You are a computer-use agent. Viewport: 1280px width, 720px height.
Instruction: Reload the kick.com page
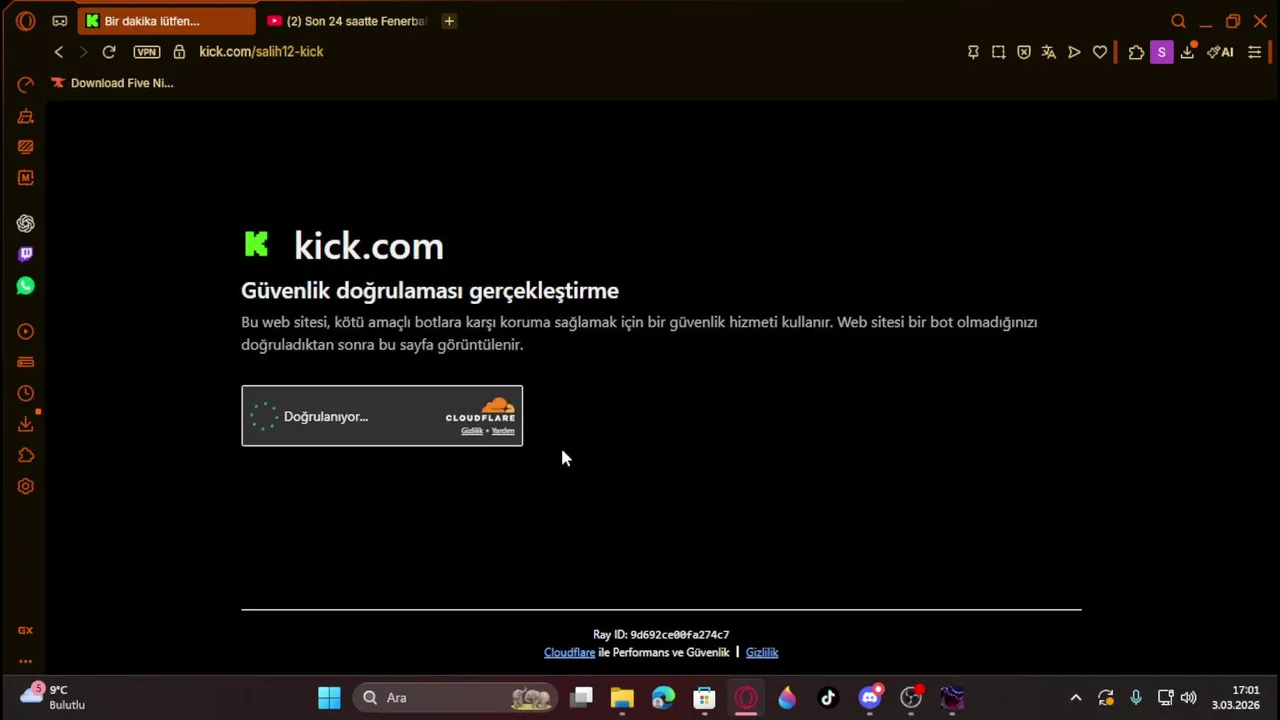coord(109,52)
